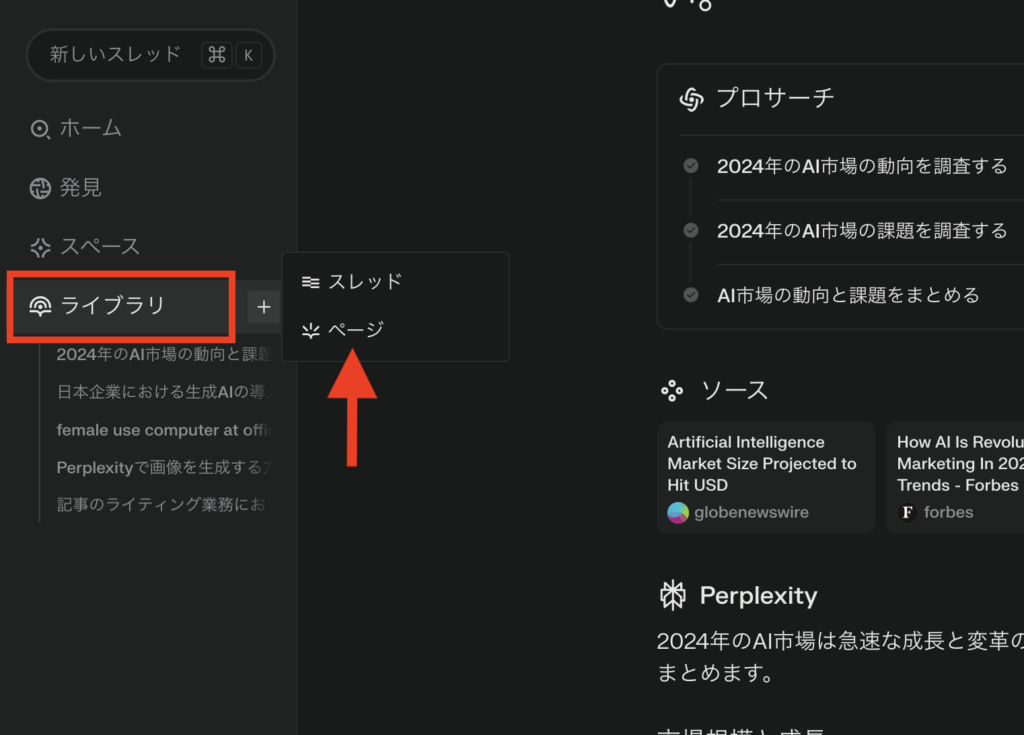This screenshot has height=735, width=1024.
Task: Toggle checkmark for AI市場の動向と課題をまとめる
Action: 690,295
